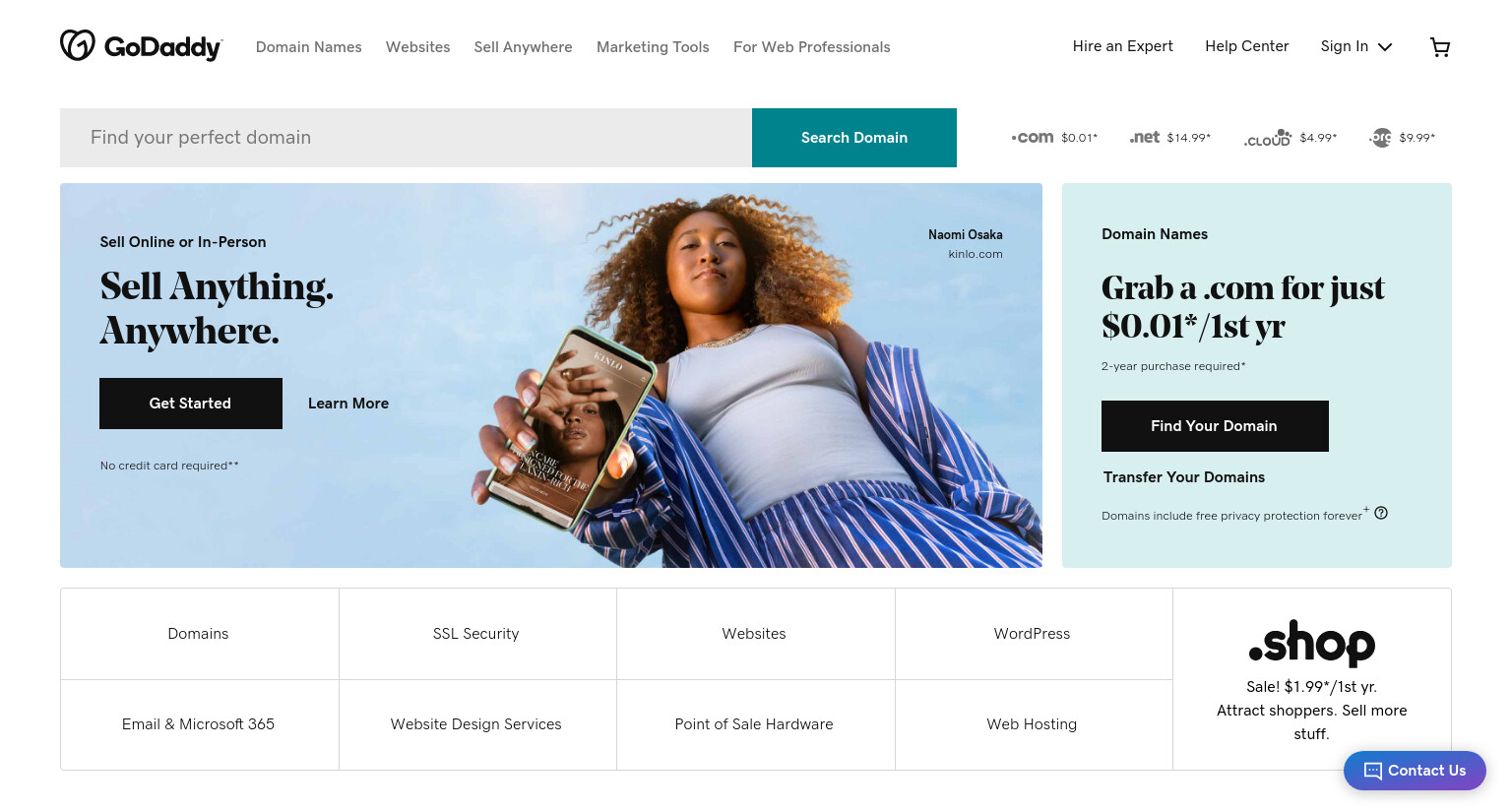This screenshot has width=1512, height=811.
Task: Open the Sell Anywhere menu
Action: 523,47
